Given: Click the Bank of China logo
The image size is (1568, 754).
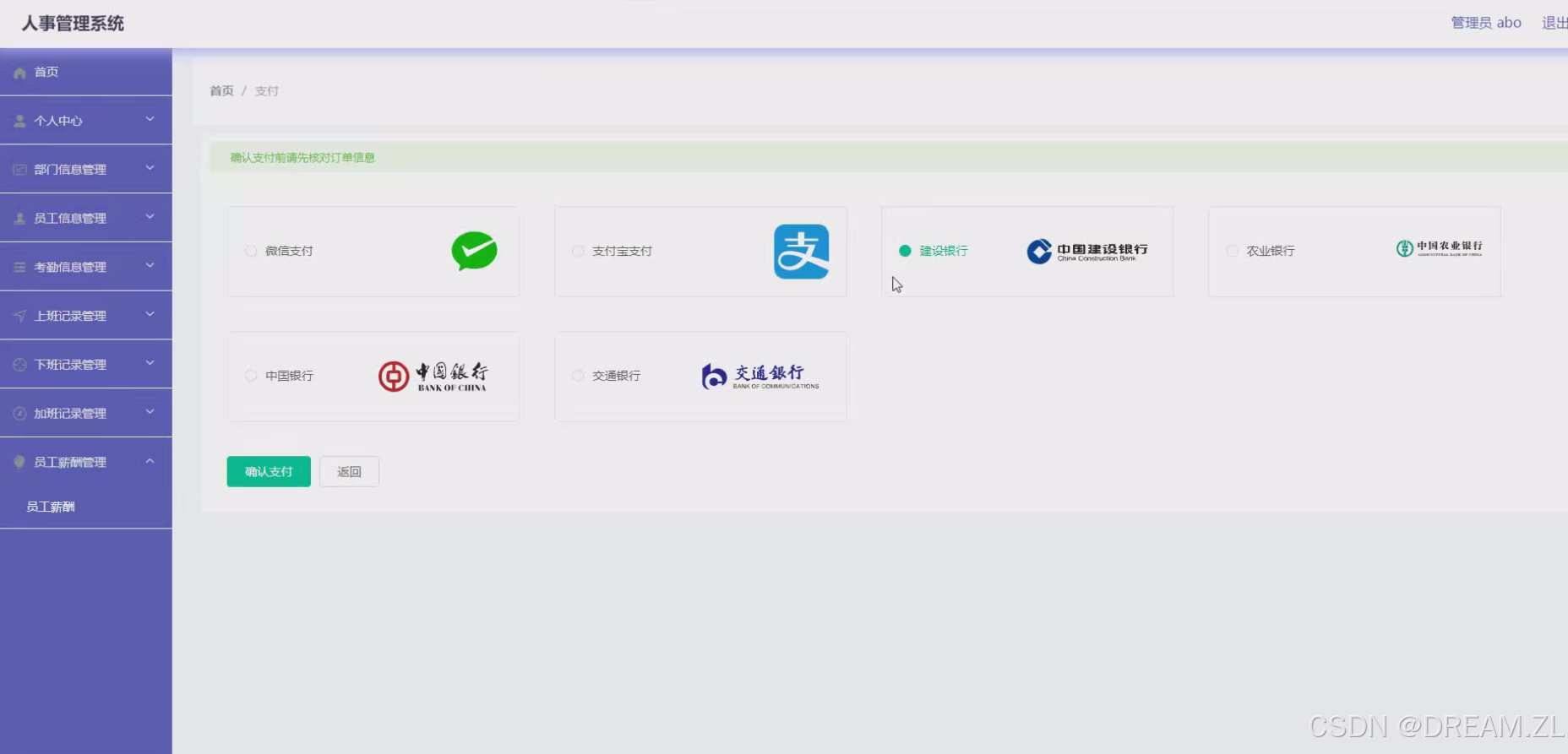Looking at the screenshot, I should click(433, 377).
